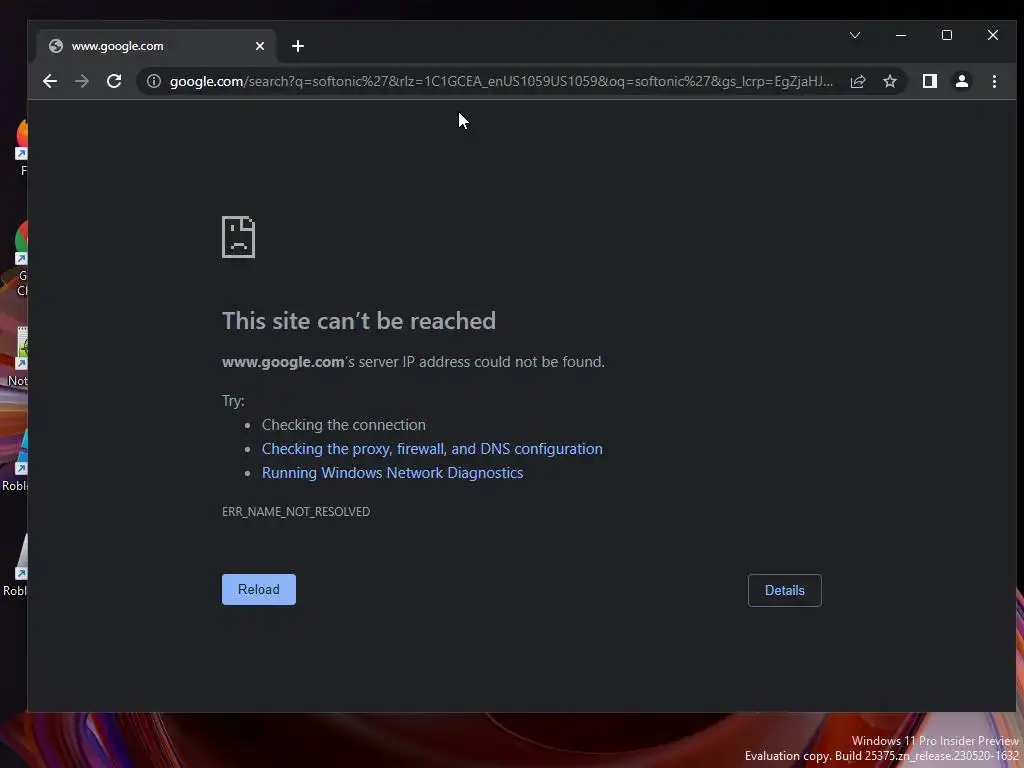
Task: Click the google.com URL in address bar
Action: pyautogui.click(x=501, y=81)
